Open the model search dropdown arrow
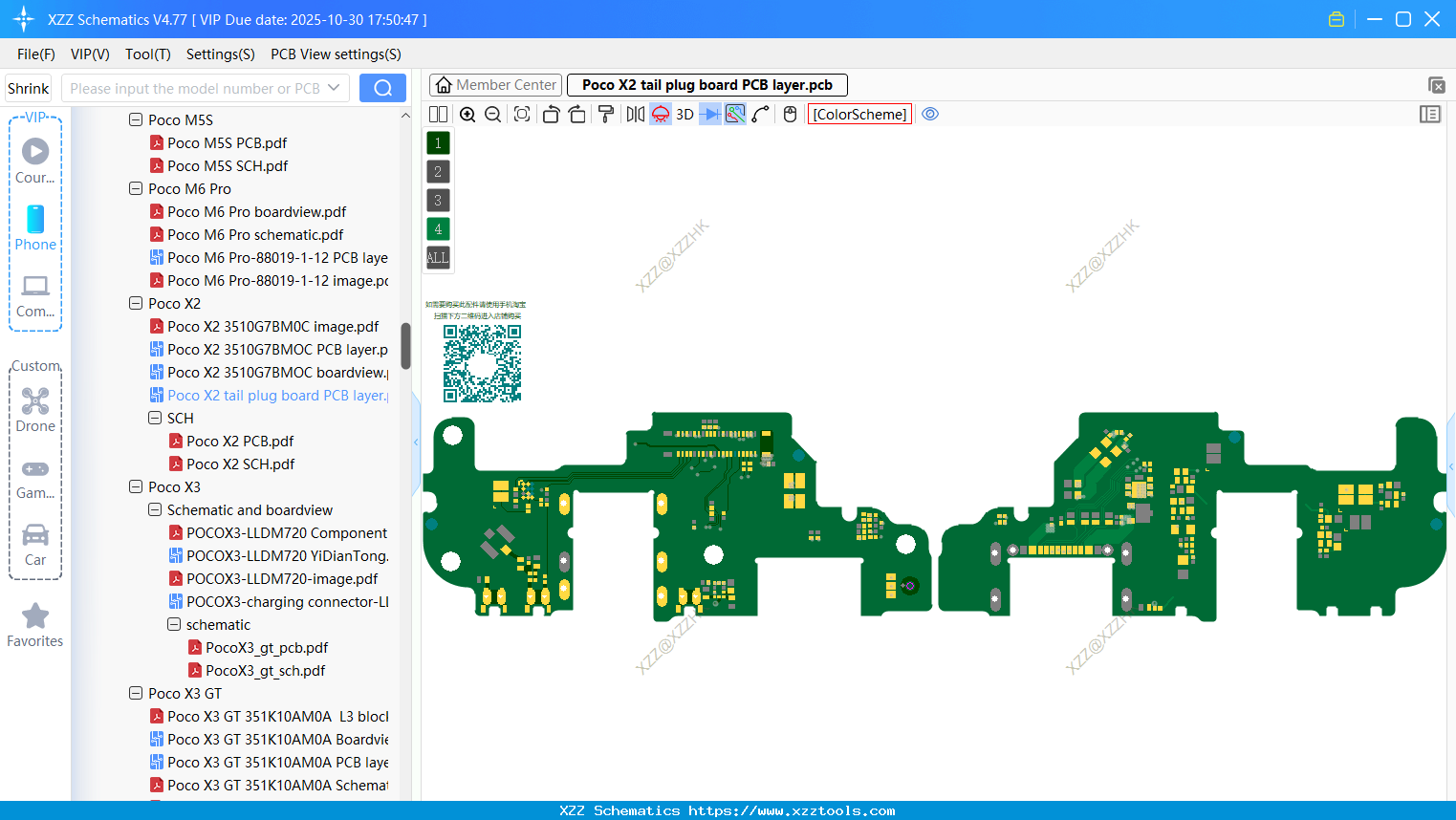This screenshot has height=820, width=1456. [335, 87]
